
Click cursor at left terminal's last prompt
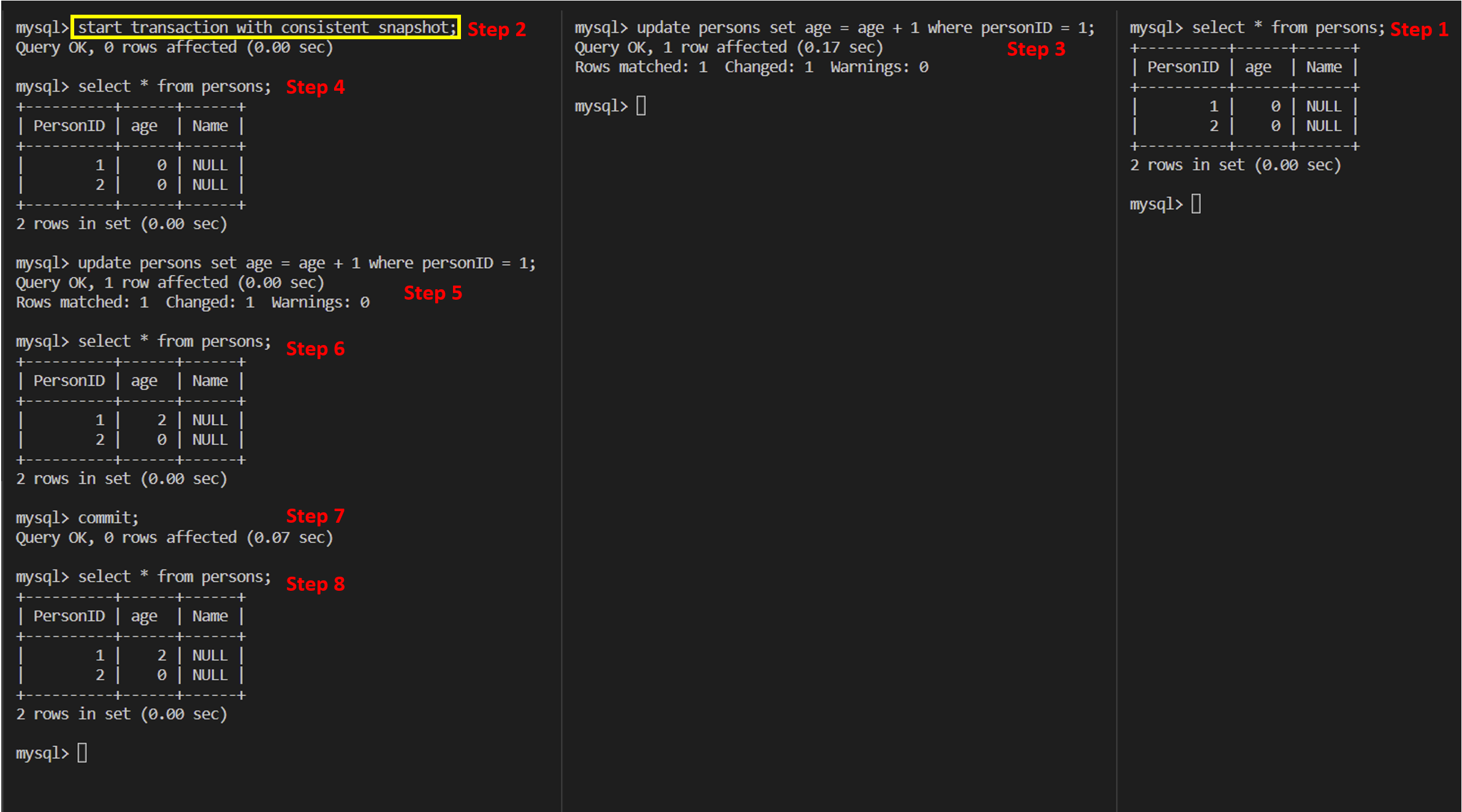click(82, 753)
